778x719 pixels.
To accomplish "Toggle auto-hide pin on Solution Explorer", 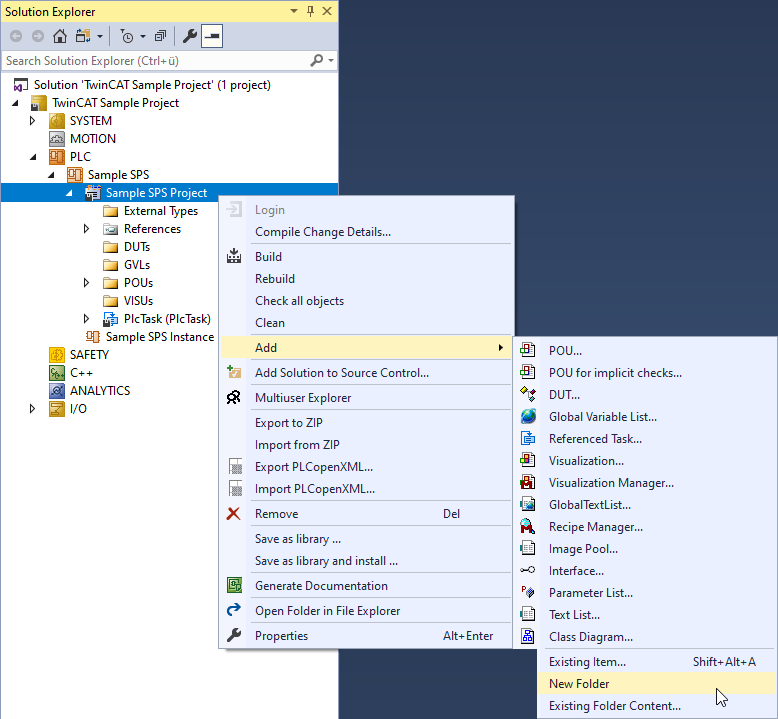I will pos(311,11).
